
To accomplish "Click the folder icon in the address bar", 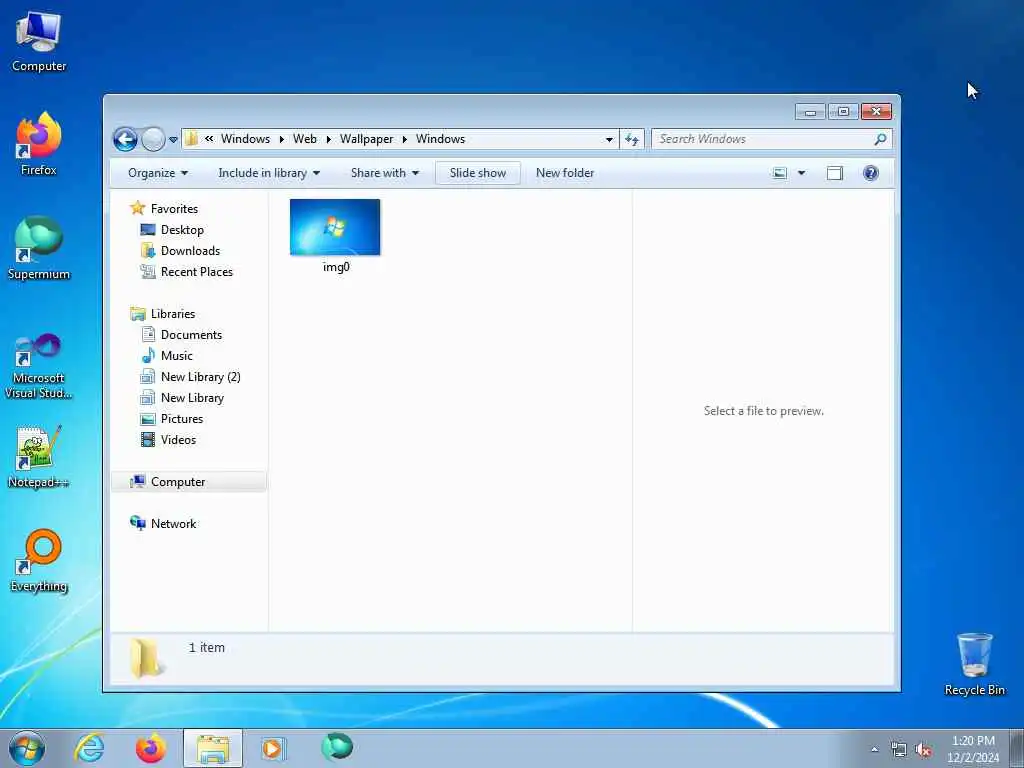I will coord(191,139).
